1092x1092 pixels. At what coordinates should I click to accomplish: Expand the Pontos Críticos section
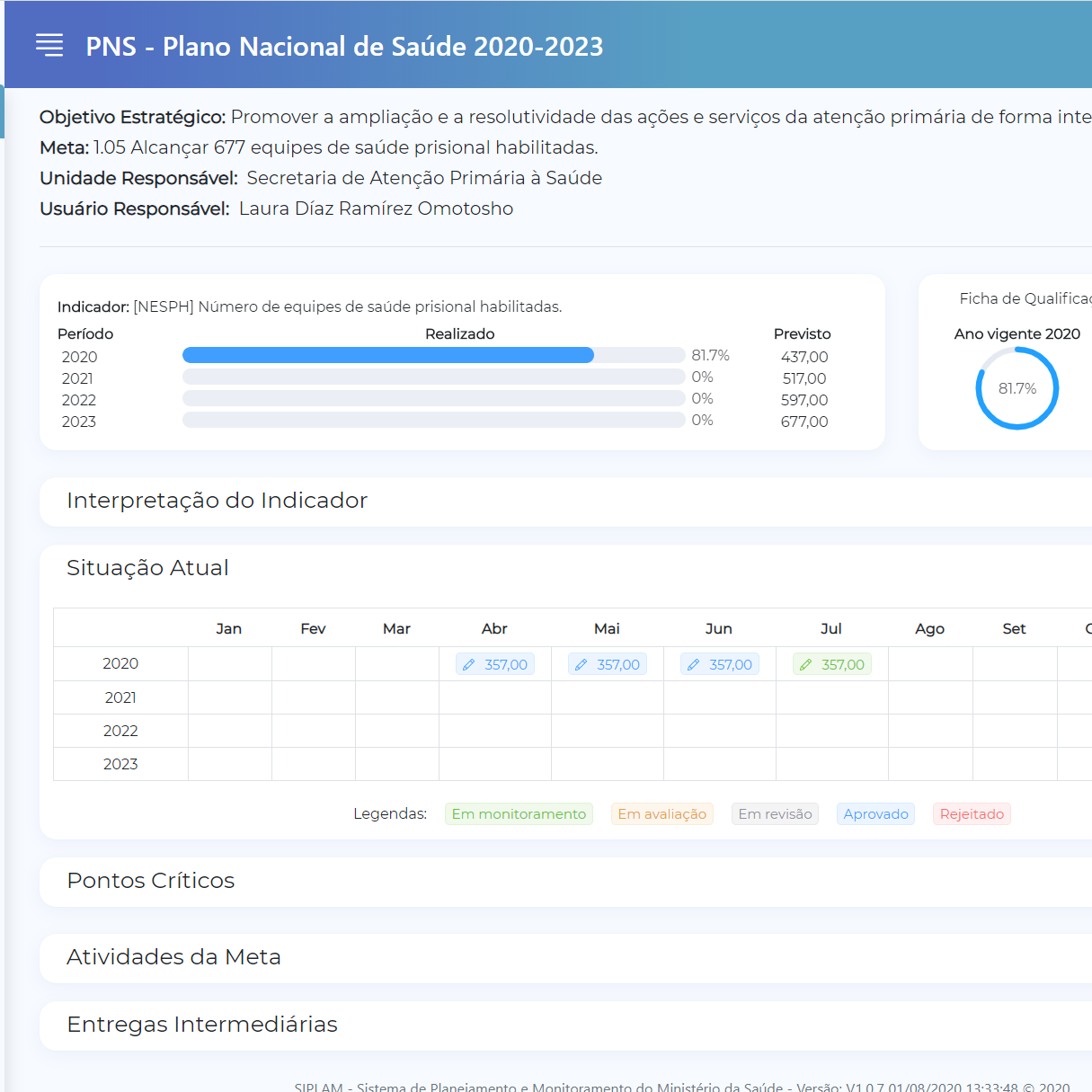pyautogui.click(x=150, y=881)
